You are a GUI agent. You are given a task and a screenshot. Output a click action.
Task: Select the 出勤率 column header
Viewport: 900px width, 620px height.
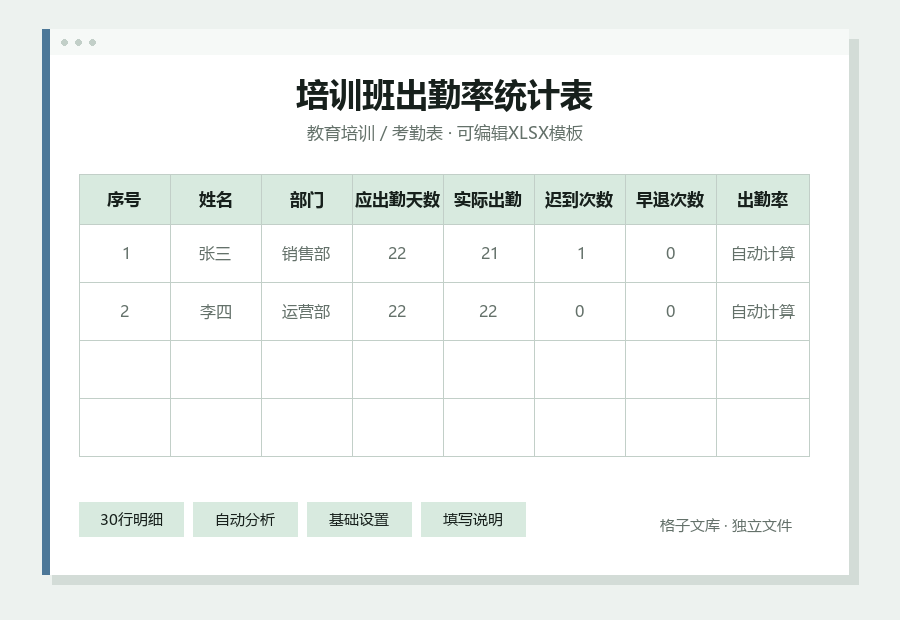tap(763, 199)
